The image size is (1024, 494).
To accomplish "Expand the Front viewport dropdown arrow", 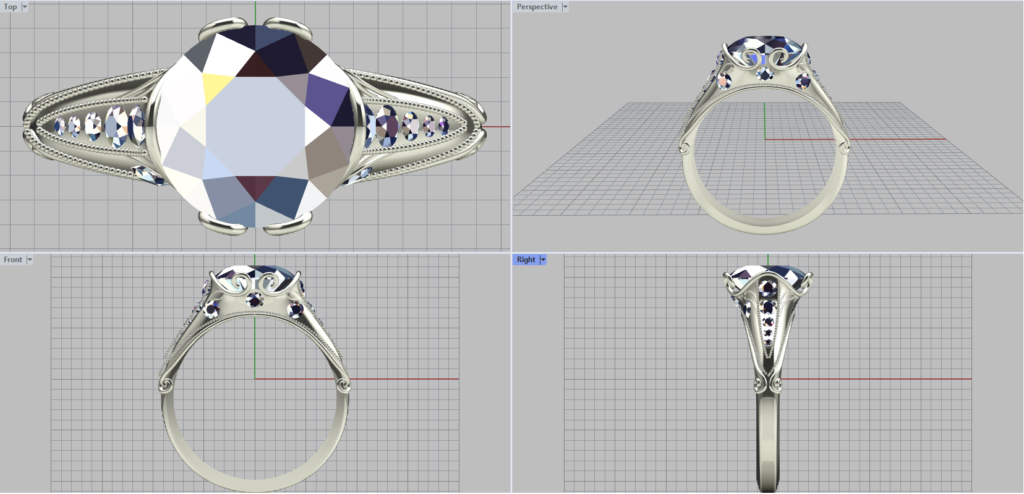I will (x=30, y=260).
